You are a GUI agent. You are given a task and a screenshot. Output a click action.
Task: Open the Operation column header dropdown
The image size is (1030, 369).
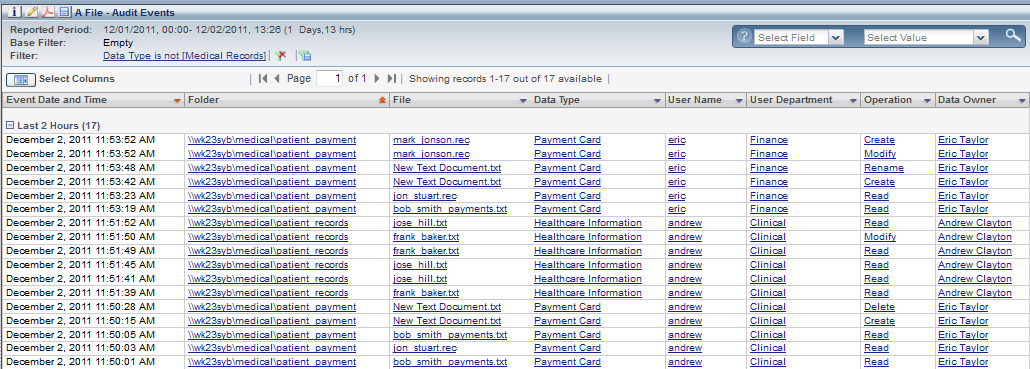pyautogui.click(x=928, y=101)
